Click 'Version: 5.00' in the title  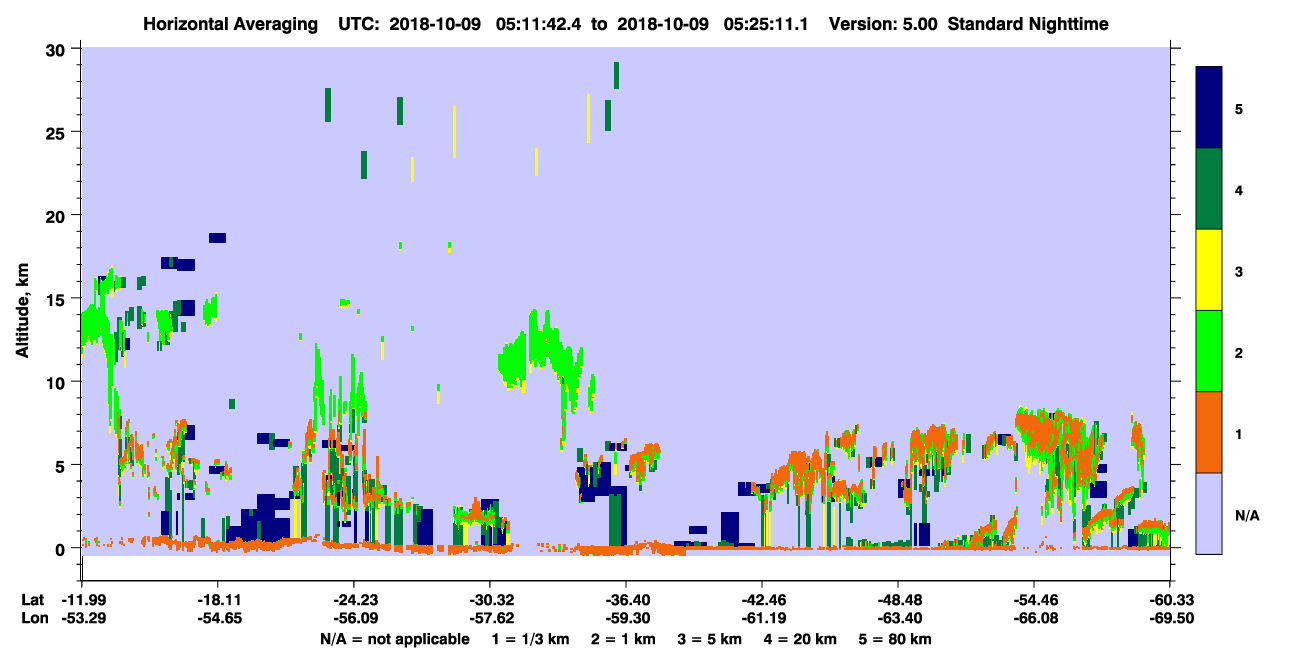882,24
